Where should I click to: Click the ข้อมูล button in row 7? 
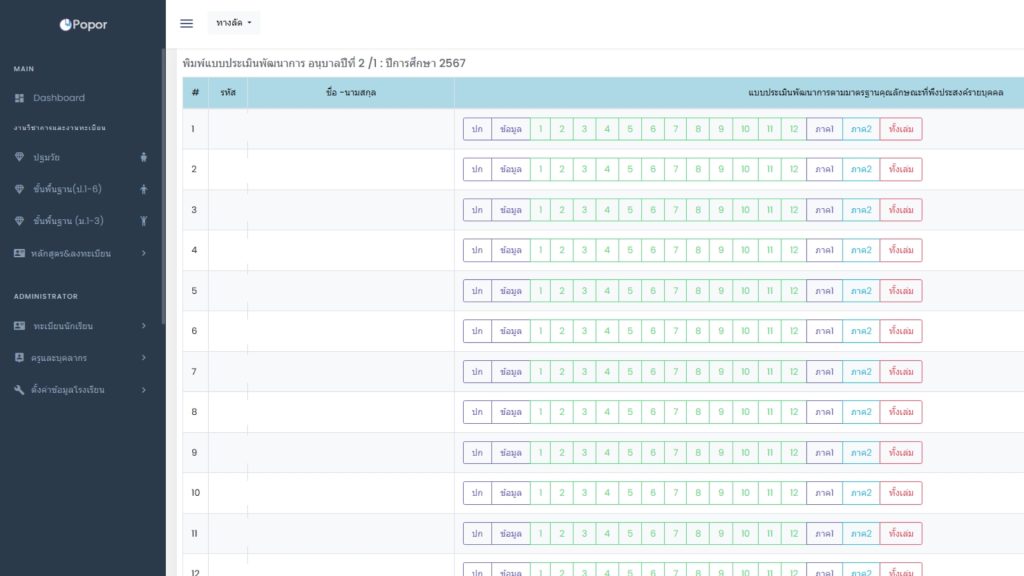tap(510, 372)
